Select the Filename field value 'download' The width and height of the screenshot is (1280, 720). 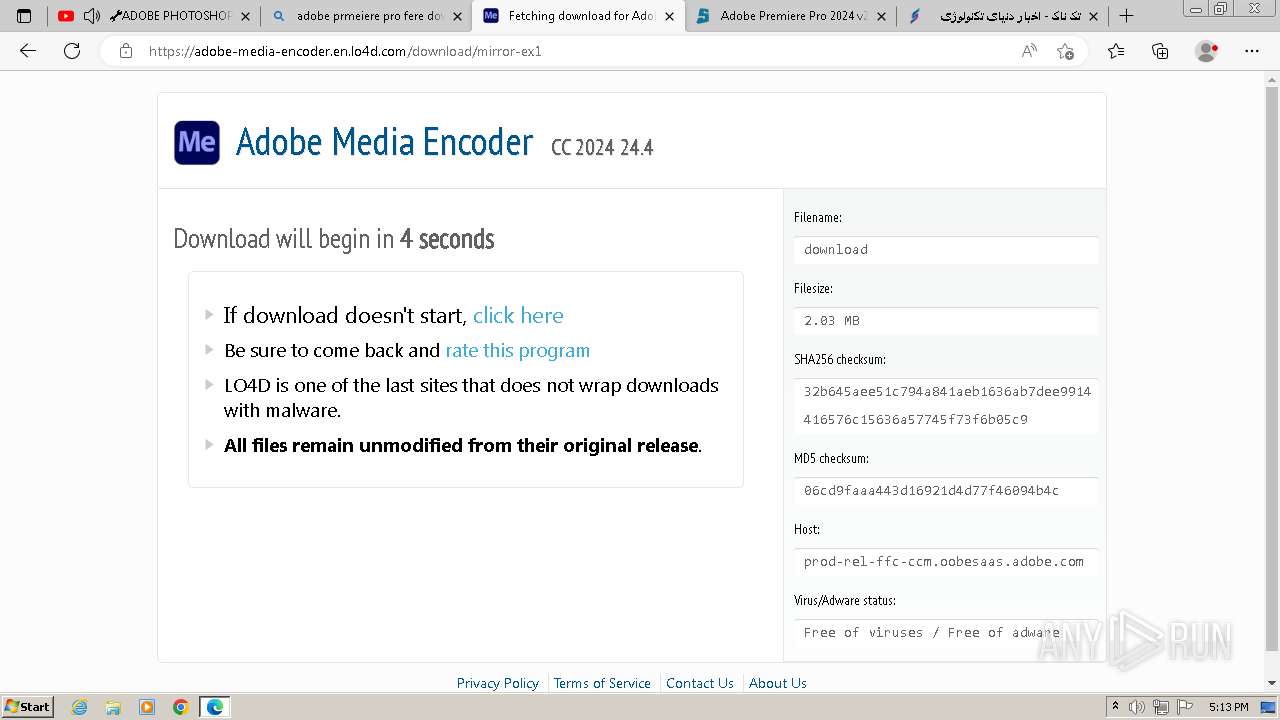pyautogui.click(x=946, y=250)
